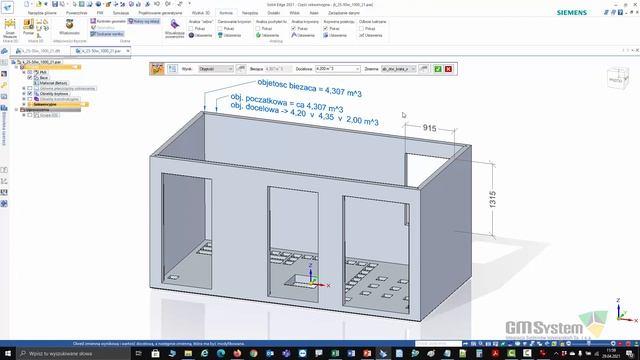Open the Zmienna variable dropdown
Image resolution: width=640 pixels, height=360 pixels.
413,69
